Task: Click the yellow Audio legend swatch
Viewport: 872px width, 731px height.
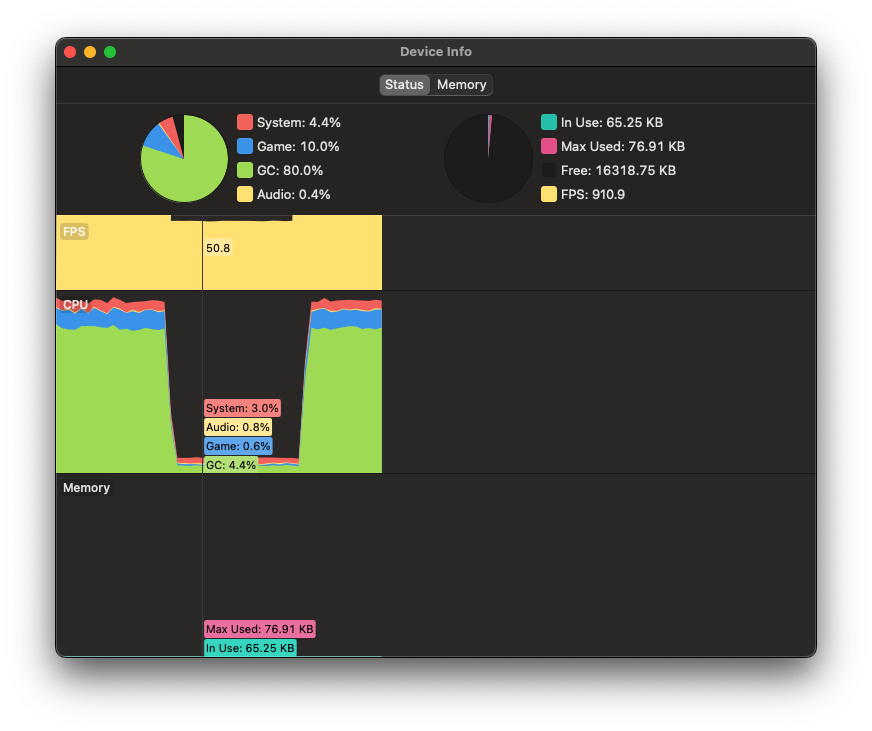Action: pos(245,194)
